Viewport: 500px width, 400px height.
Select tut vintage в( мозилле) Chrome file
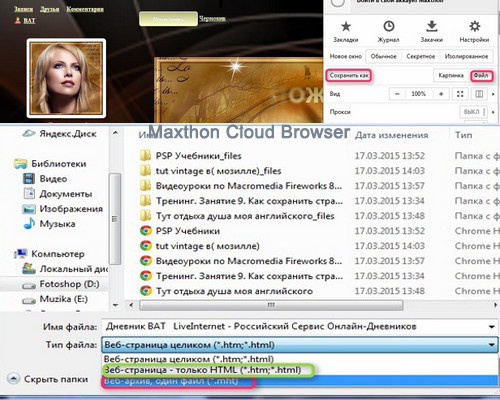pyautogui.click(x=200, y=246)
